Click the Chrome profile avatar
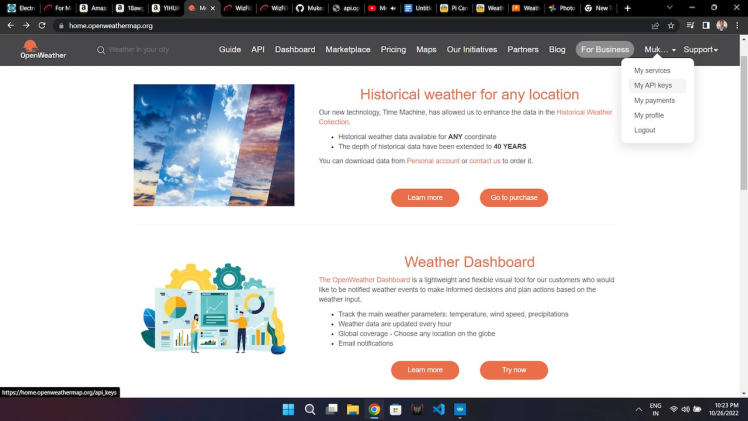The height and width of the screenshot is (421, 748). pos(722,25)
